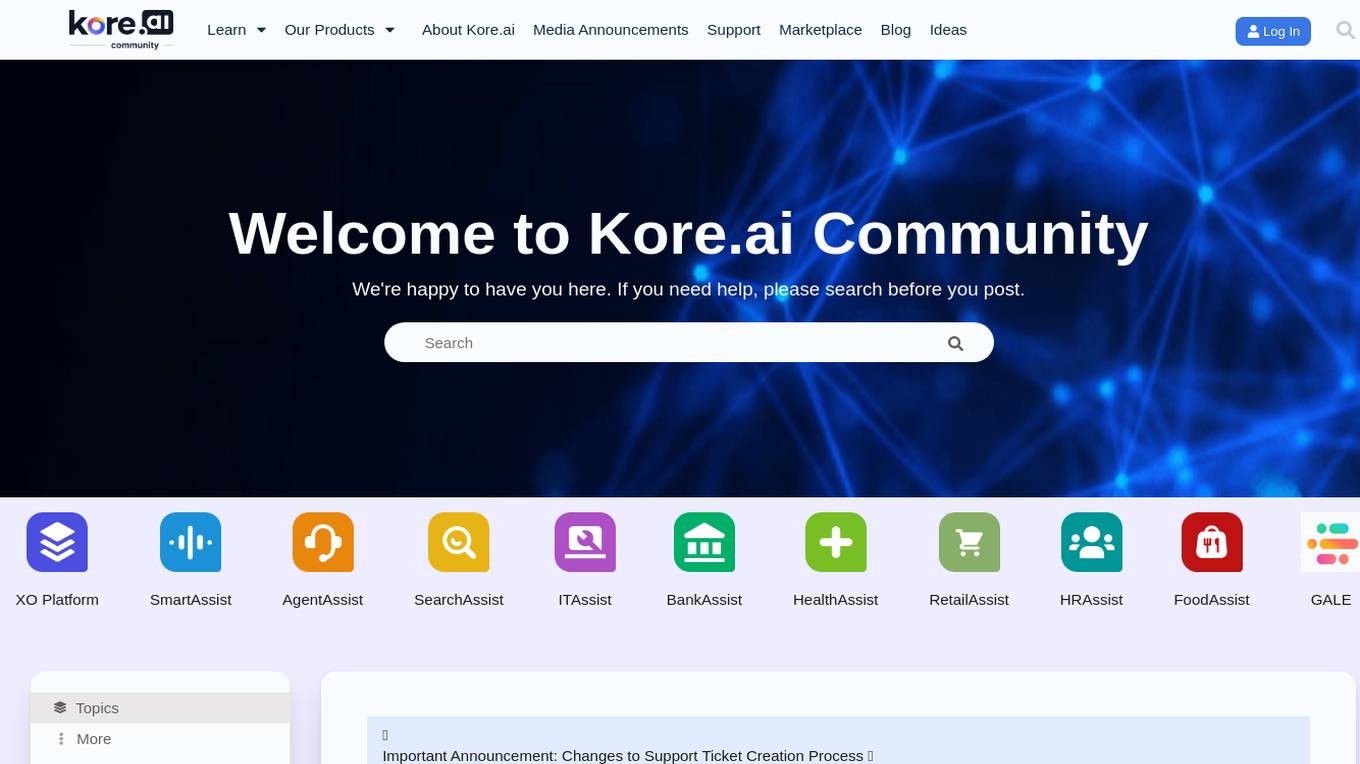This screenshot has width=1360, height=764.
Task: Open the GALE product icon
Action: click(1331, 542)
